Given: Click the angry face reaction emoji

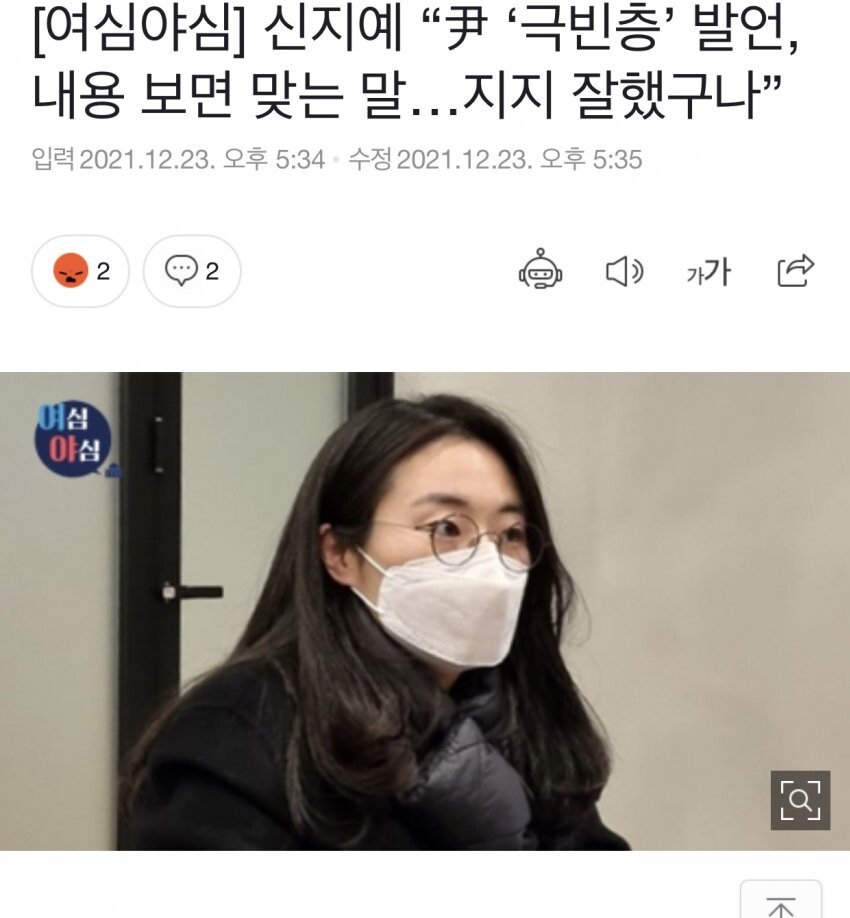Looking at the screenshot, I should [71, 270].
